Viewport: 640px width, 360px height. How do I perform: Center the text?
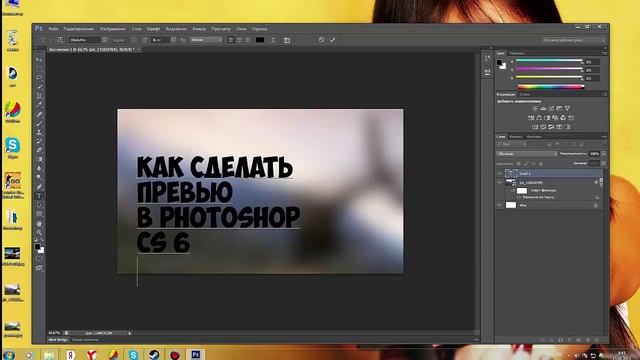pos(239,40)
